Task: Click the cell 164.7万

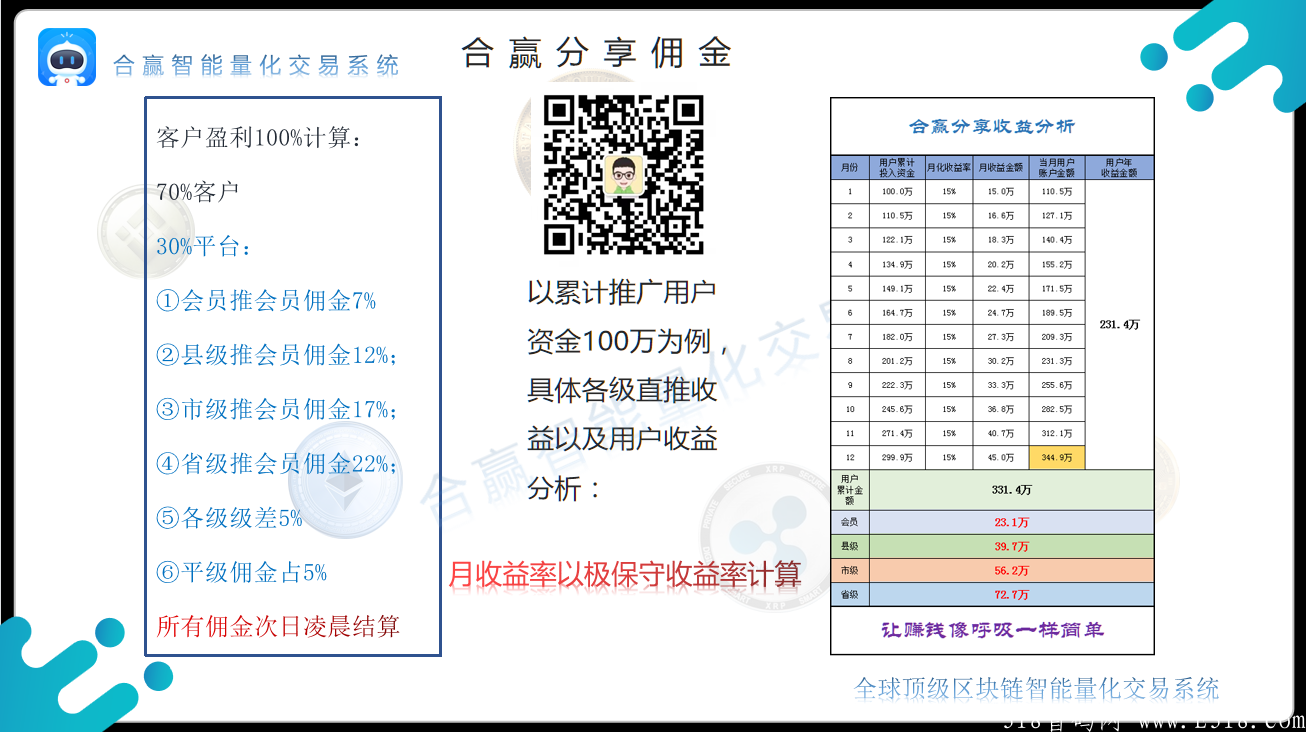Action: (x=897, y=313)
